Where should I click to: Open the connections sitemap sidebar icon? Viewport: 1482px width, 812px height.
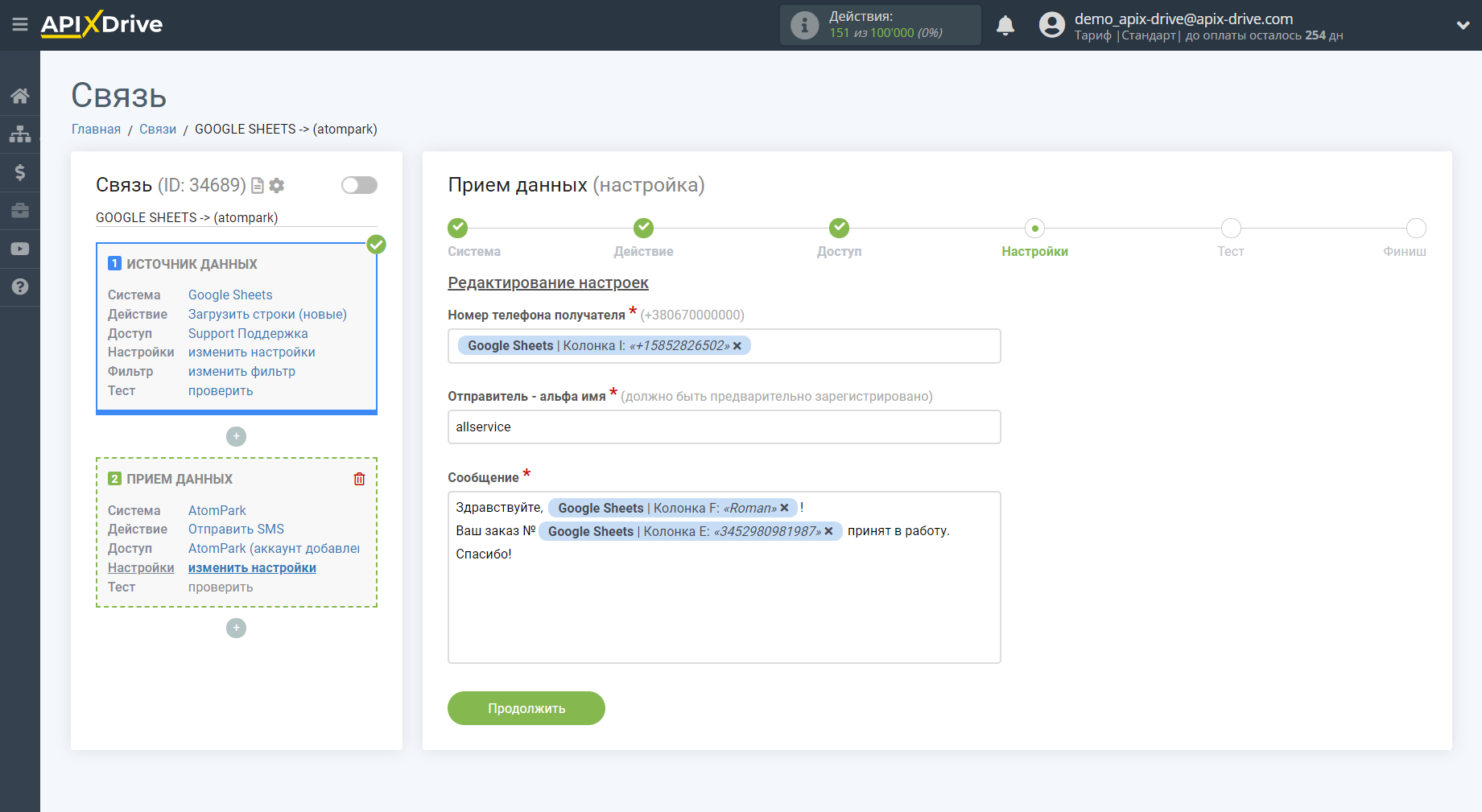coord(20,134)
